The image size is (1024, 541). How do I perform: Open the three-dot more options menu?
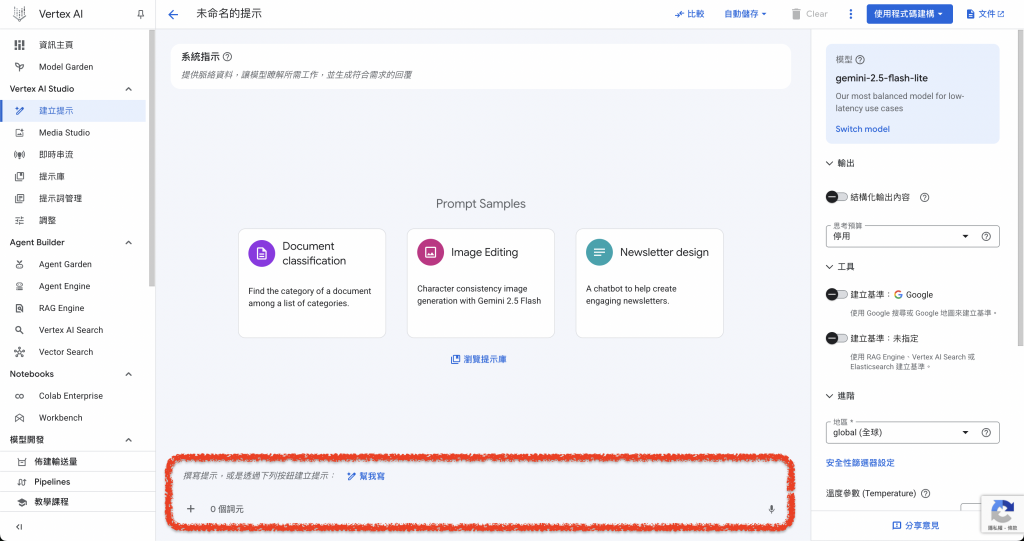point(850,14)
